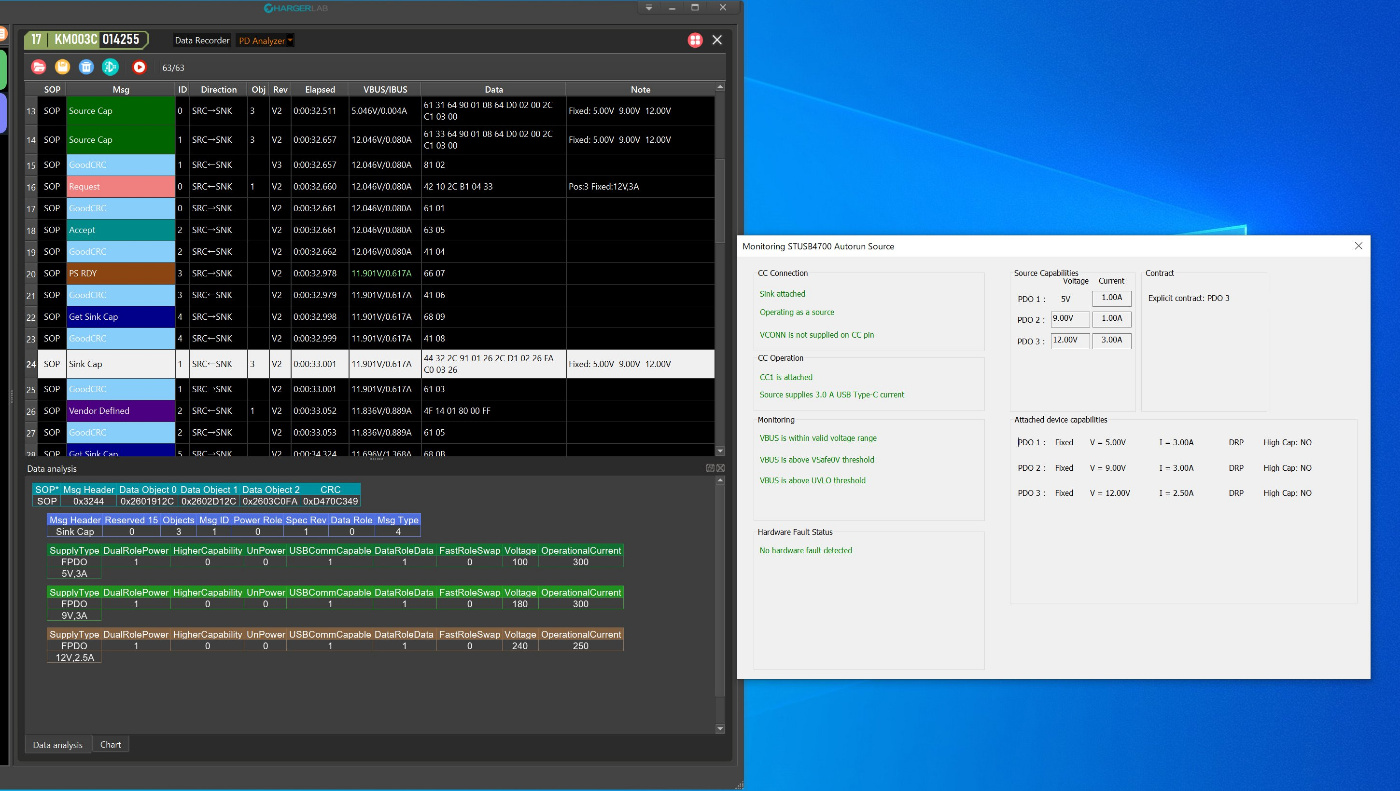Float the Data analysis panel
1400x791 pixels.
click(x=709, y=468)
